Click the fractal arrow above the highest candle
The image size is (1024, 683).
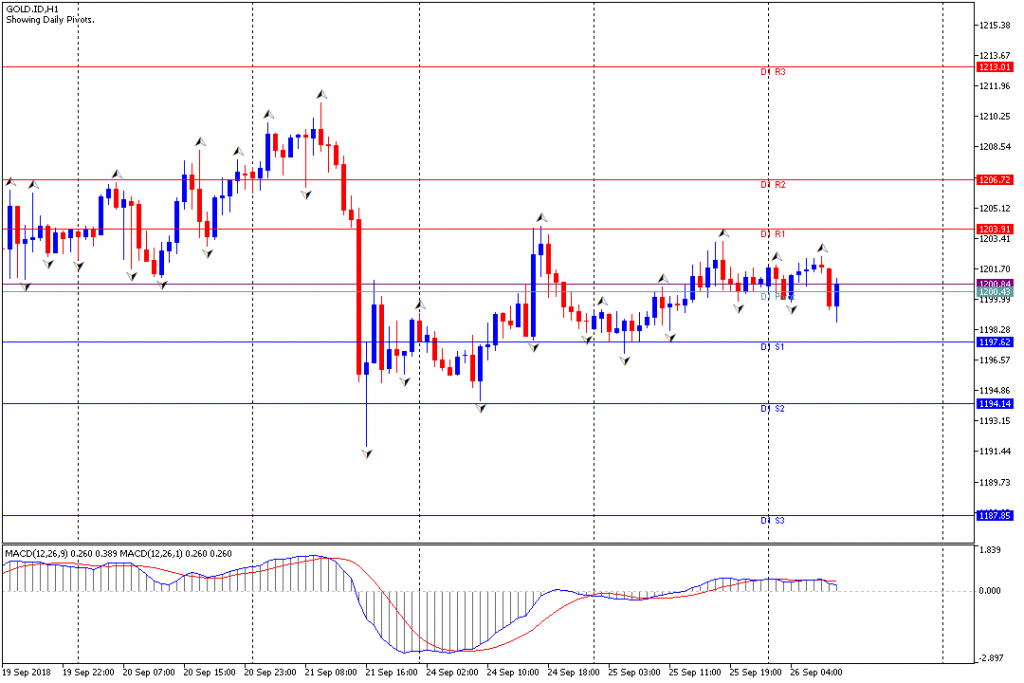pyautogui.click(x=321, y=95)
